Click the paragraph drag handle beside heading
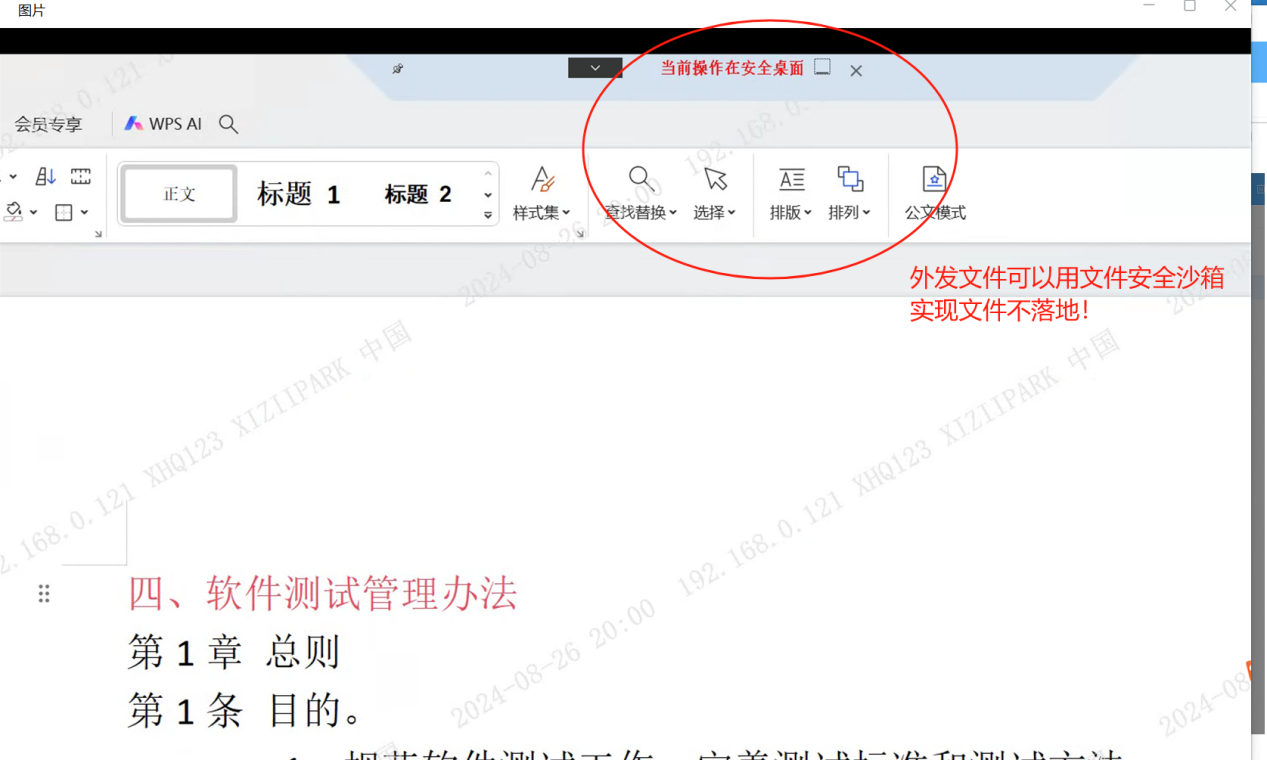This screenshot has height=760, width=1267. [x=44, y=594]
